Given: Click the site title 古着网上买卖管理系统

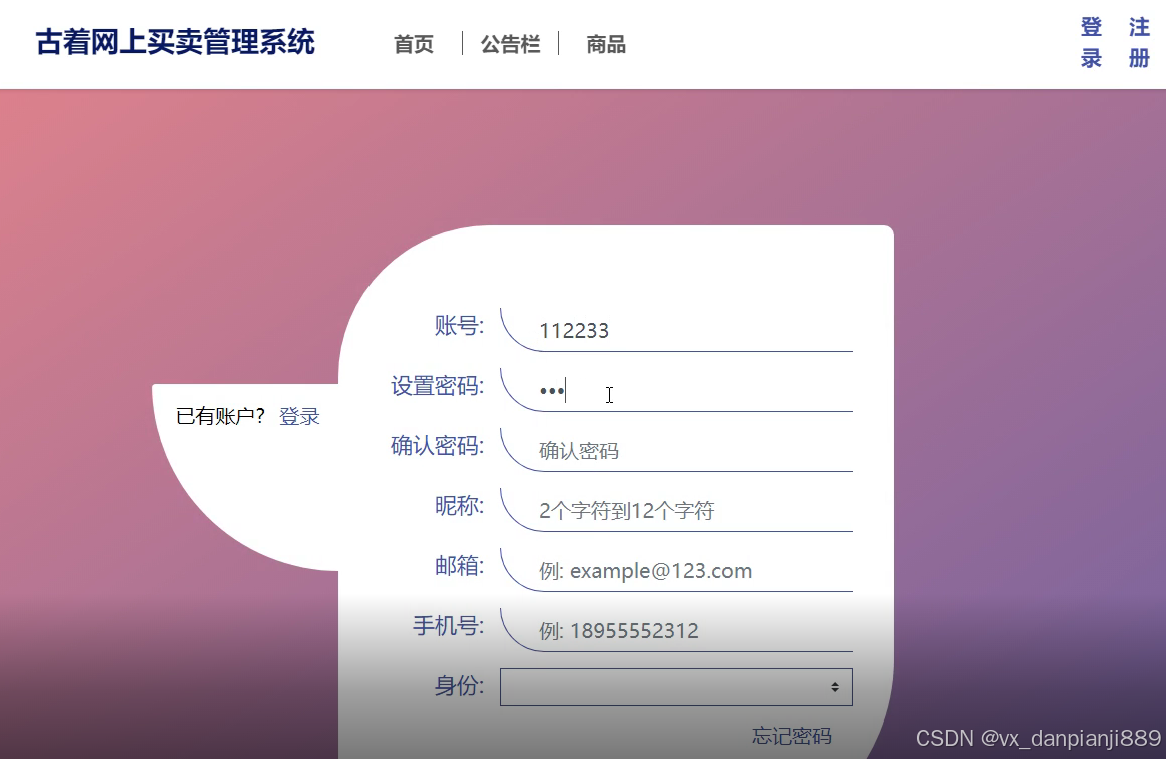Looking at the screenshot, I should (175, 42).
